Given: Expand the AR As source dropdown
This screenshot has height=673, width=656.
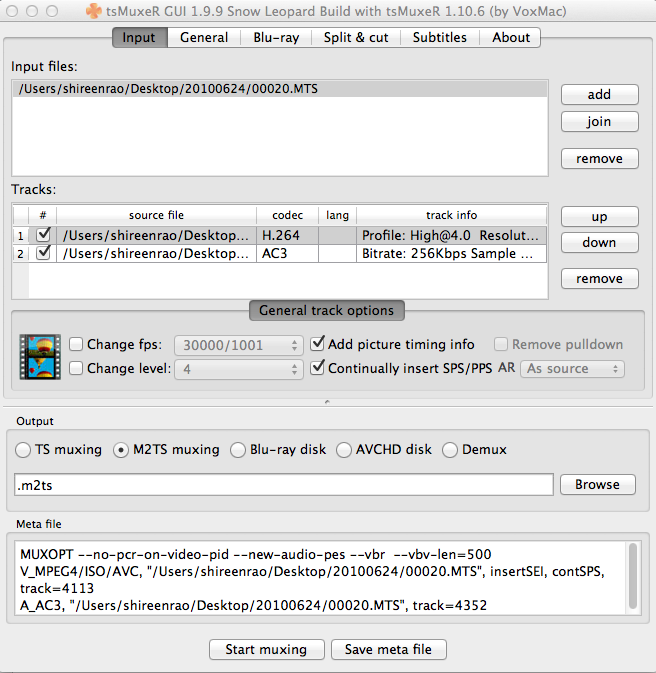Looking at the screenshot, I should [572, 369].
